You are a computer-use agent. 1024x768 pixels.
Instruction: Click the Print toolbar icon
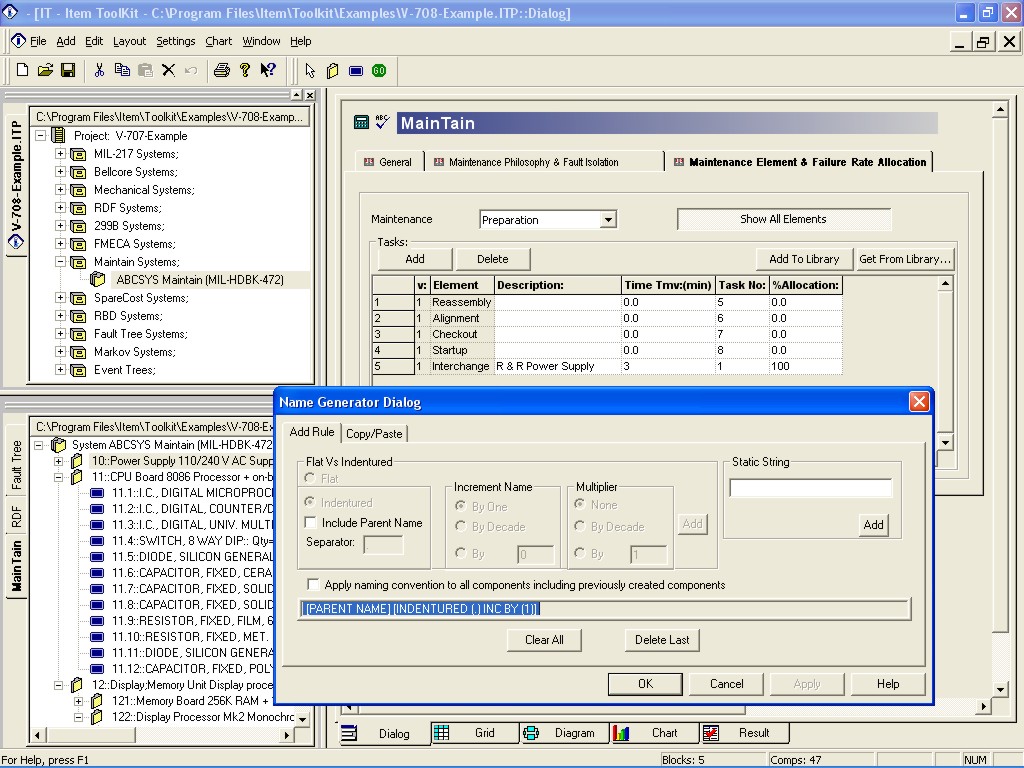tap(222, 70)
